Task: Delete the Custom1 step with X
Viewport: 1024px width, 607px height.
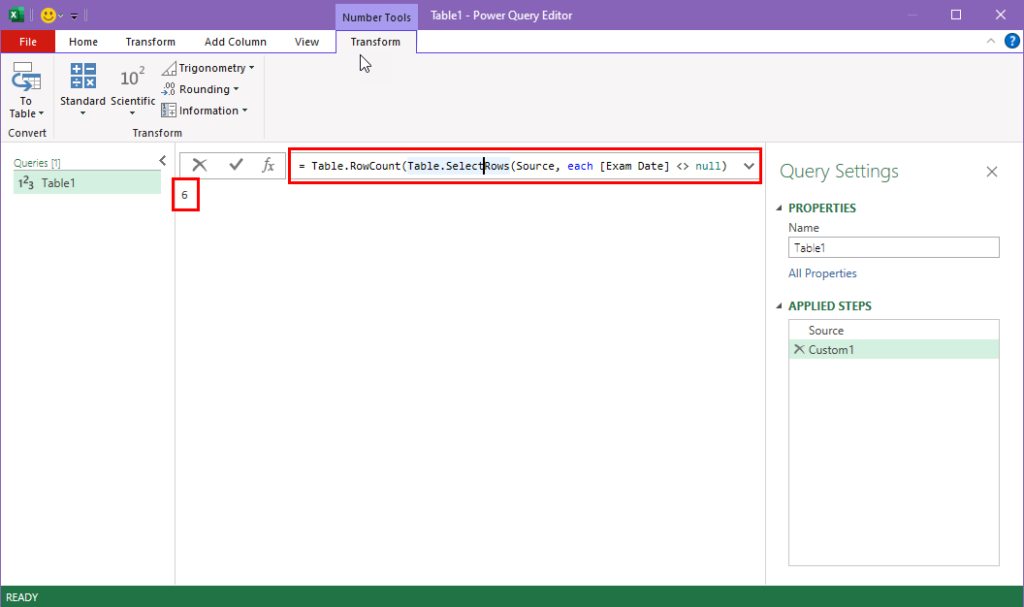Action: click(799, 350)
